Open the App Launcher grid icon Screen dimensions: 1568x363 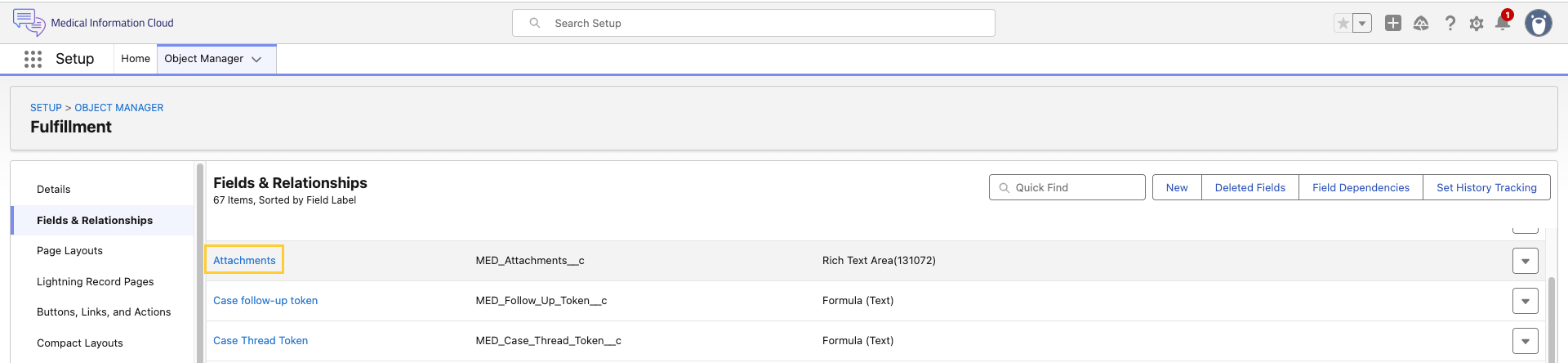[x=33, y=59]
